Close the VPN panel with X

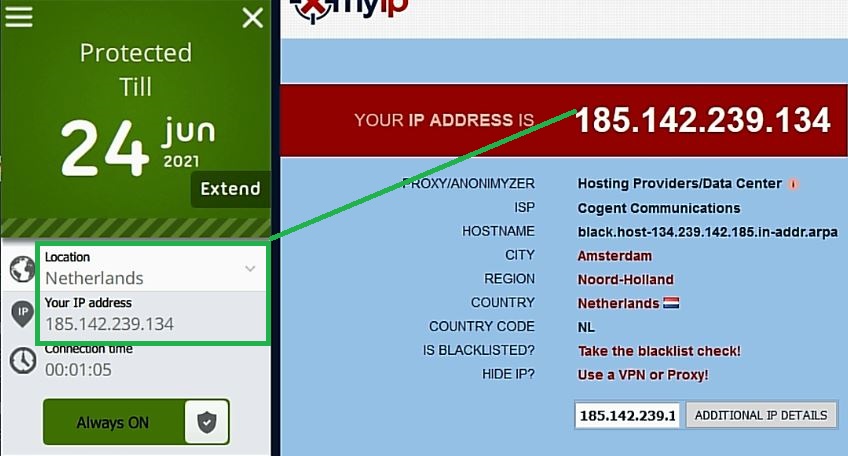[x=253, y=18]
